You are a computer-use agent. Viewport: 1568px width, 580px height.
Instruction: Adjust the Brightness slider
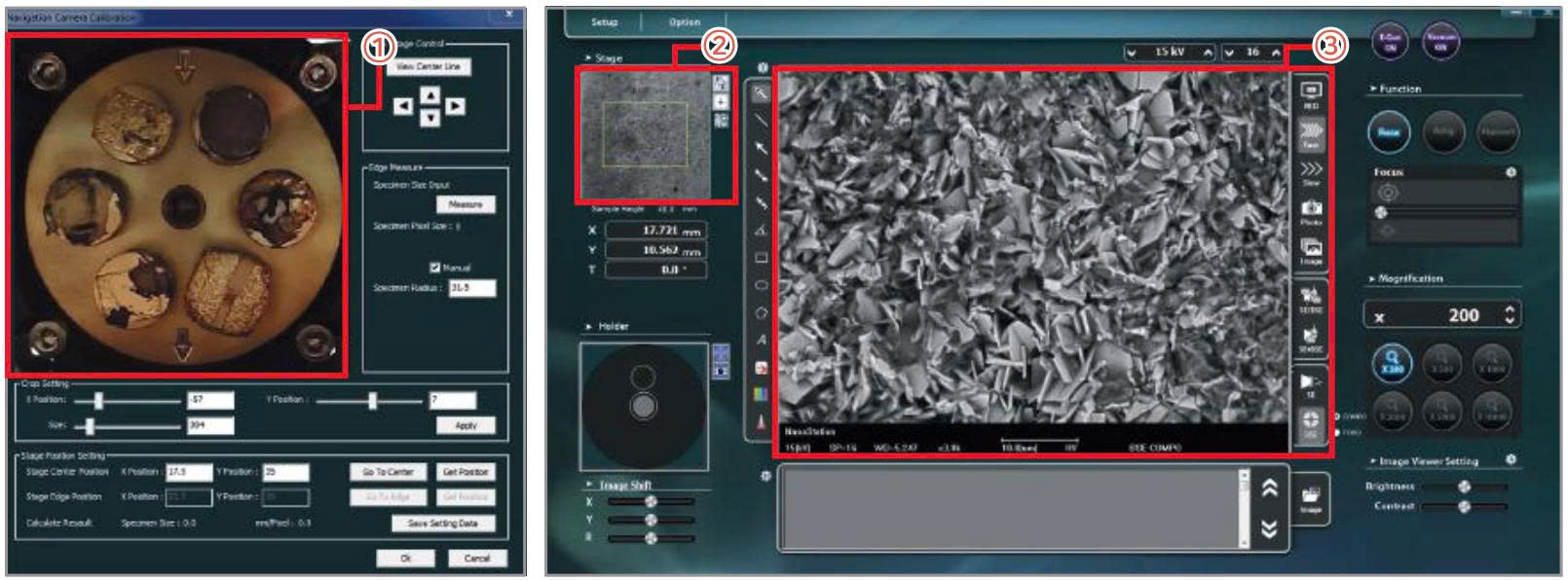point(1464,487)
